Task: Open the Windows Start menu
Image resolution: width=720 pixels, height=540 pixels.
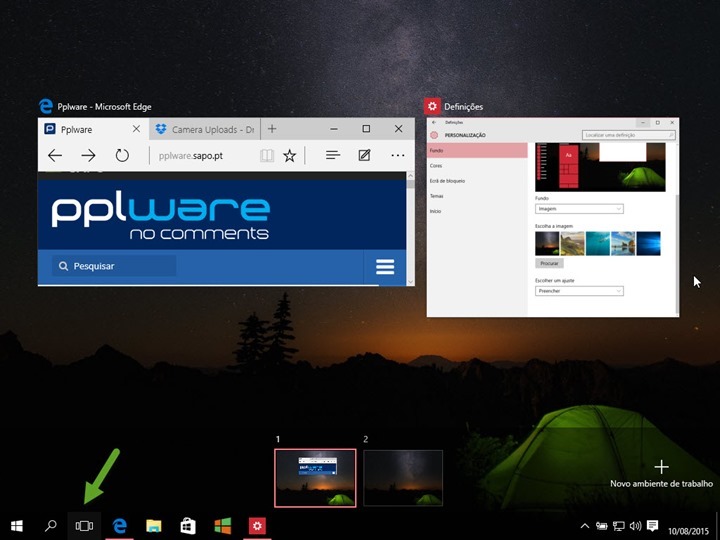Action: click(x=17, y=526)
